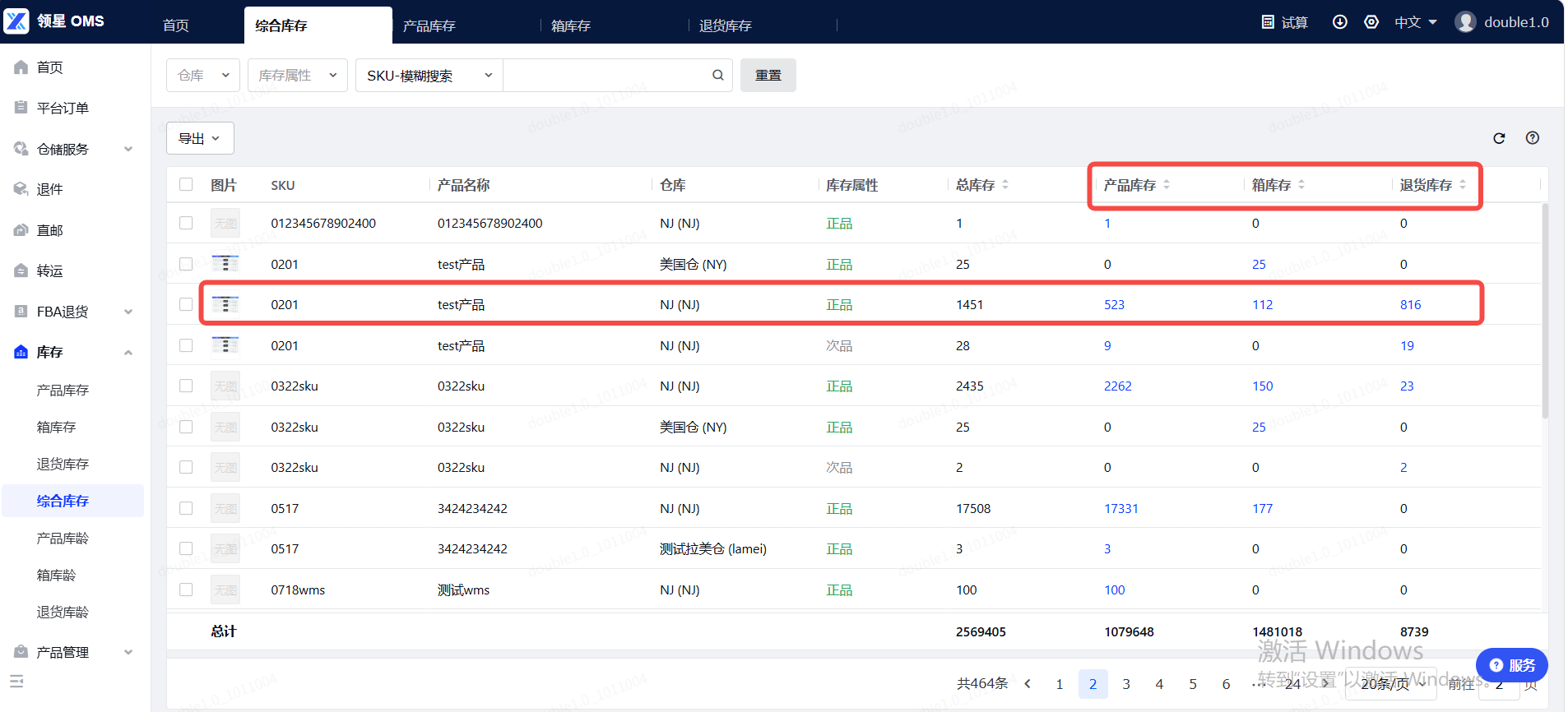Open the SKU-模糊搜索 dropdown

[x=429, y=75]
